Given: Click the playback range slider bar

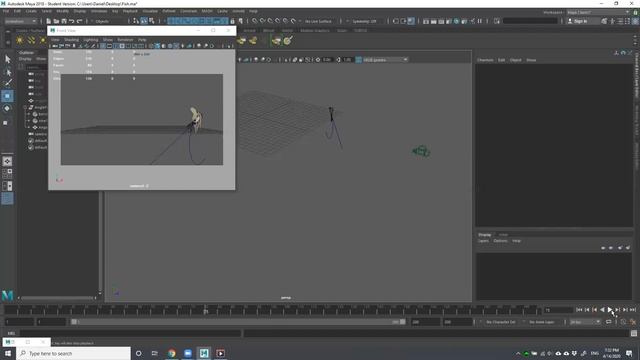Looking at the screenshot, I should [x=238, y=322].
